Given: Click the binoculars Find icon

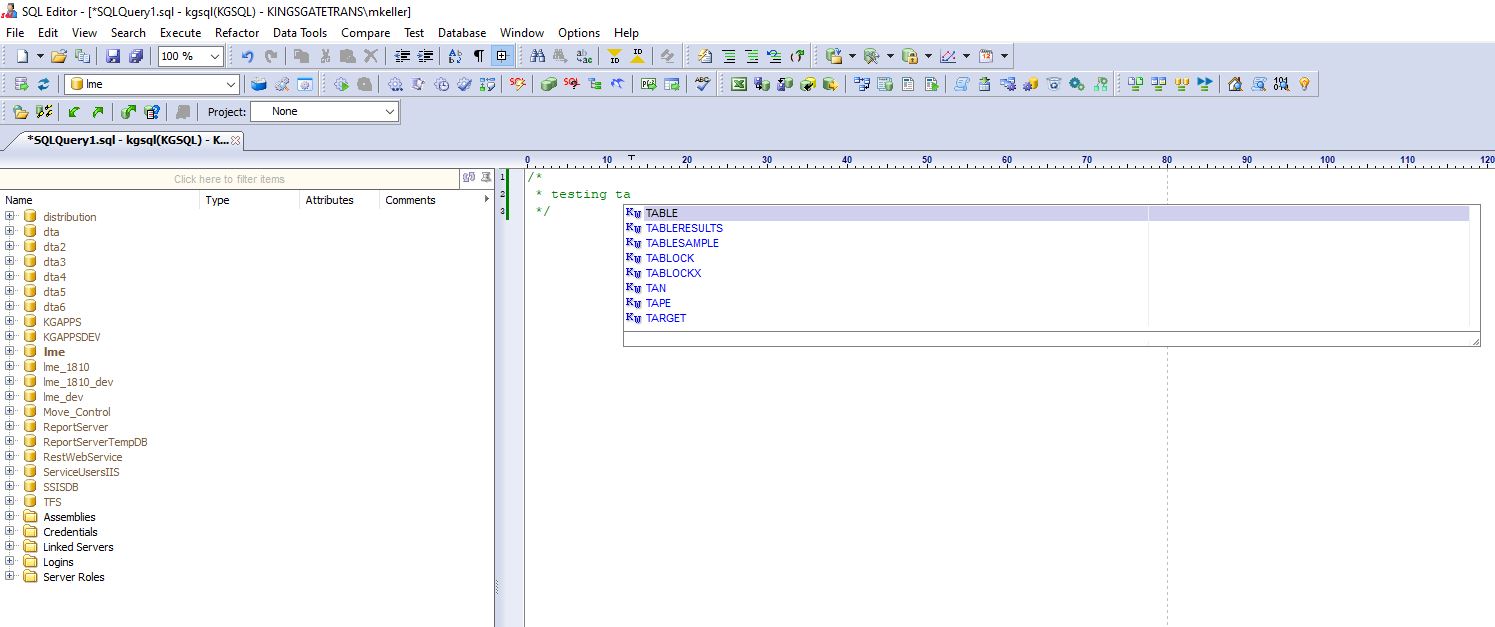Looking at the screenshot, I should 538,57.
